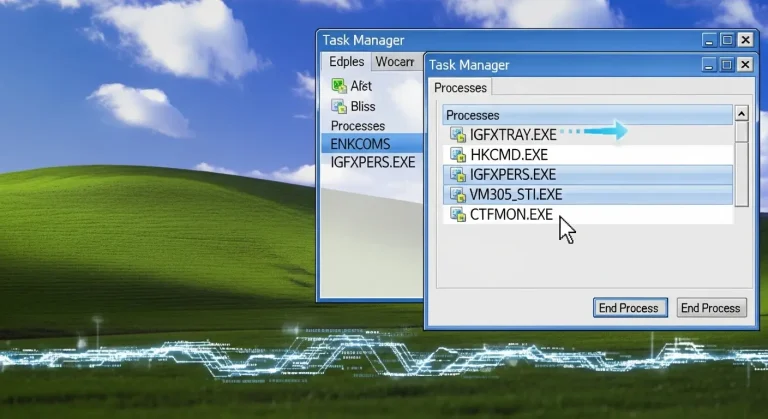This screenshot has width=768, height=419.
Task: Open the Processes tab in front Task Manager
Action: [x=460, y=88]
